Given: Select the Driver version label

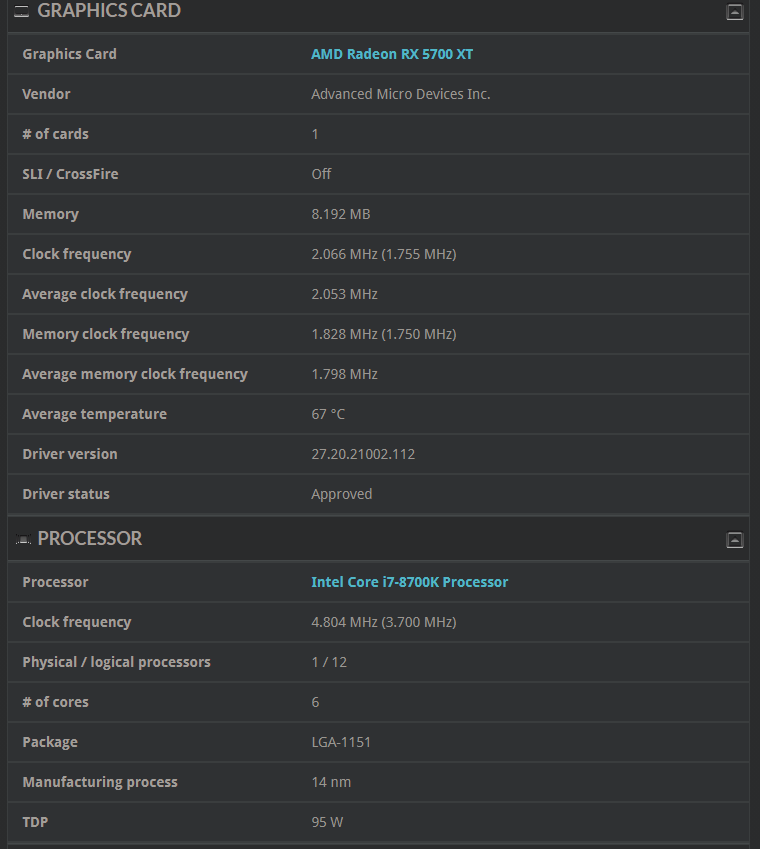Looking at the screenshot, I should pyautogui.click(x=70, y=455).
